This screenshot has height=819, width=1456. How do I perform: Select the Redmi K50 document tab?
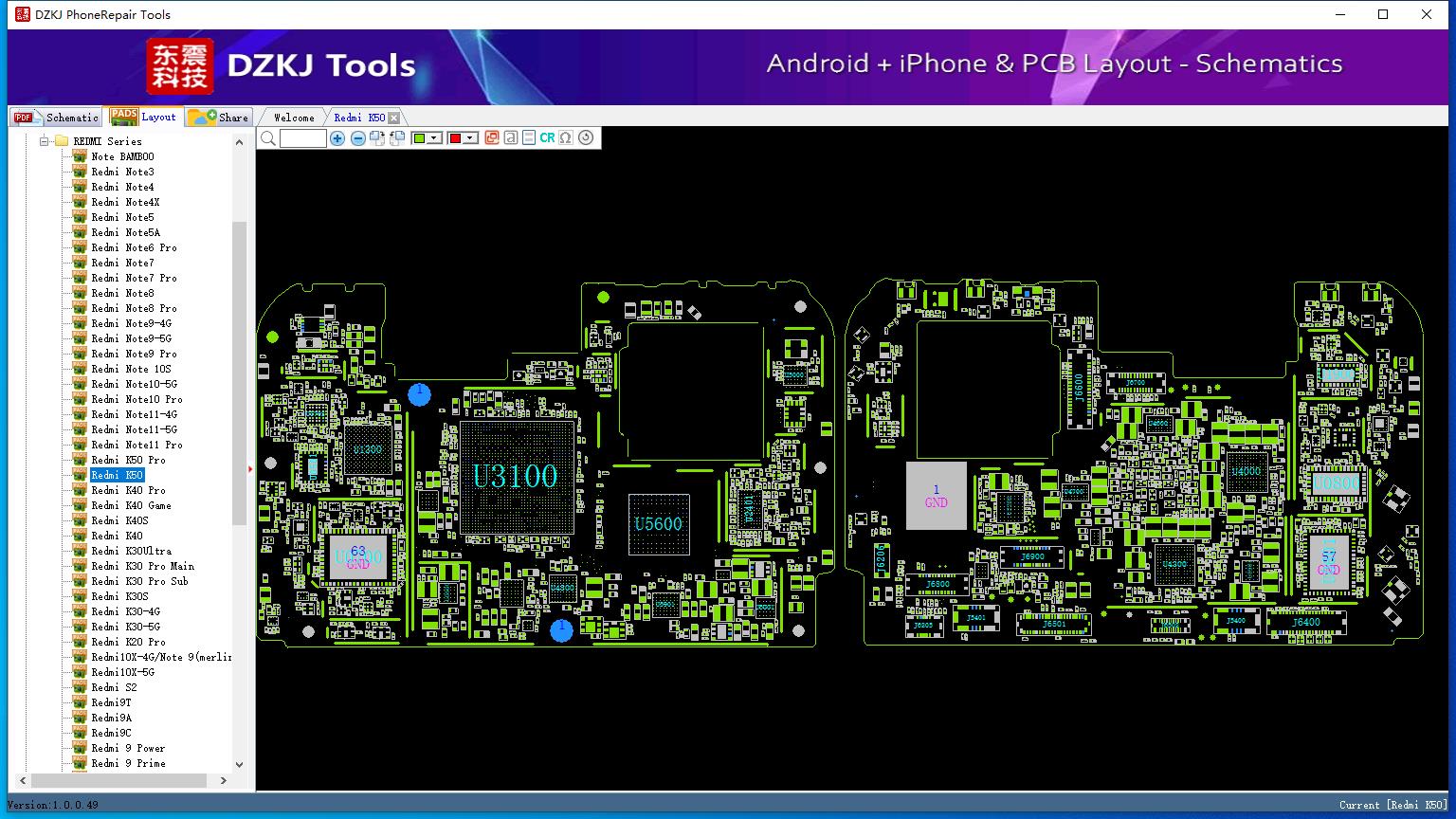(359, 118)
